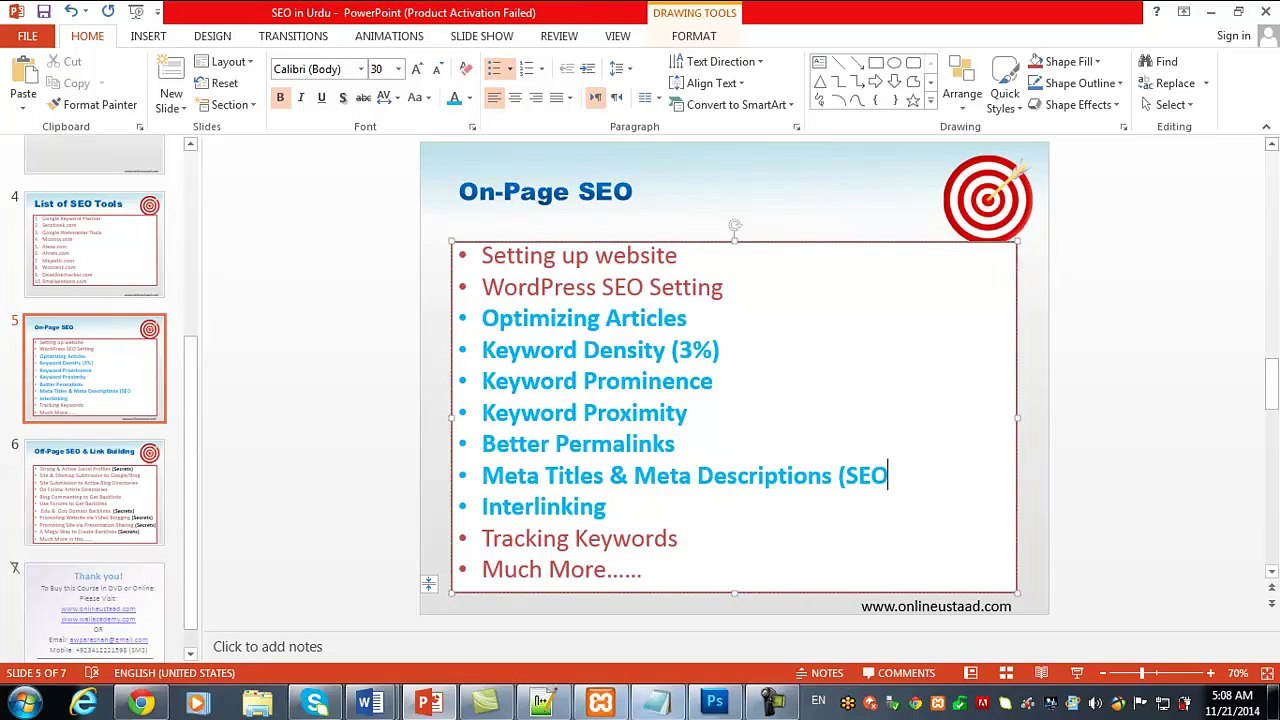Open Shape Effects dropdown
This screenshot has height=720, width=1280.
(1074, 105)
